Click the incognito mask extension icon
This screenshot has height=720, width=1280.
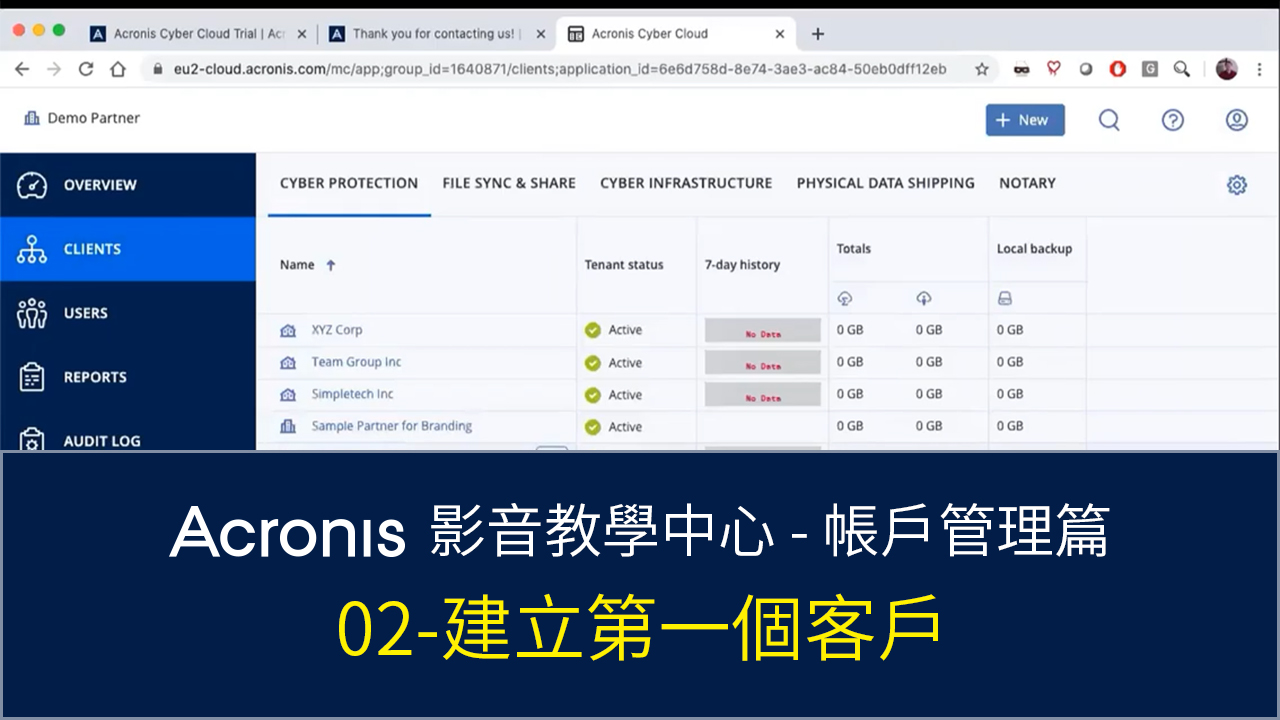[x=1021, y=69]
